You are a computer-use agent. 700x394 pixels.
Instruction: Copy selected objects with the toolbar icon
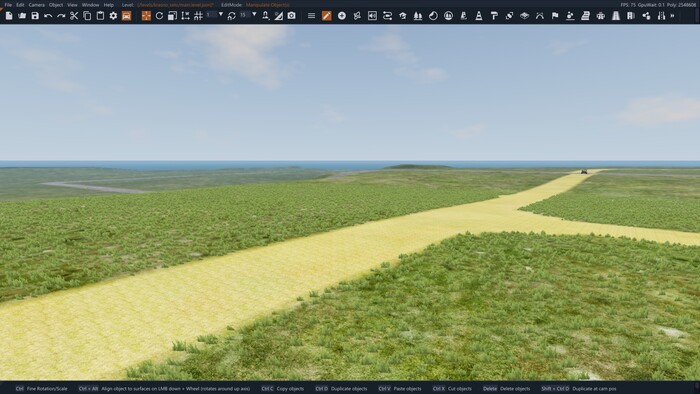[88, 16]
